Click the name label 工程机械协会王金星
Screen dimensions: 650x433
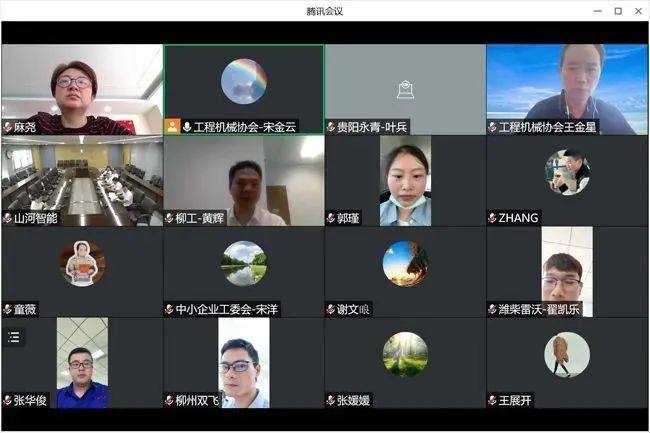point(547,127)
